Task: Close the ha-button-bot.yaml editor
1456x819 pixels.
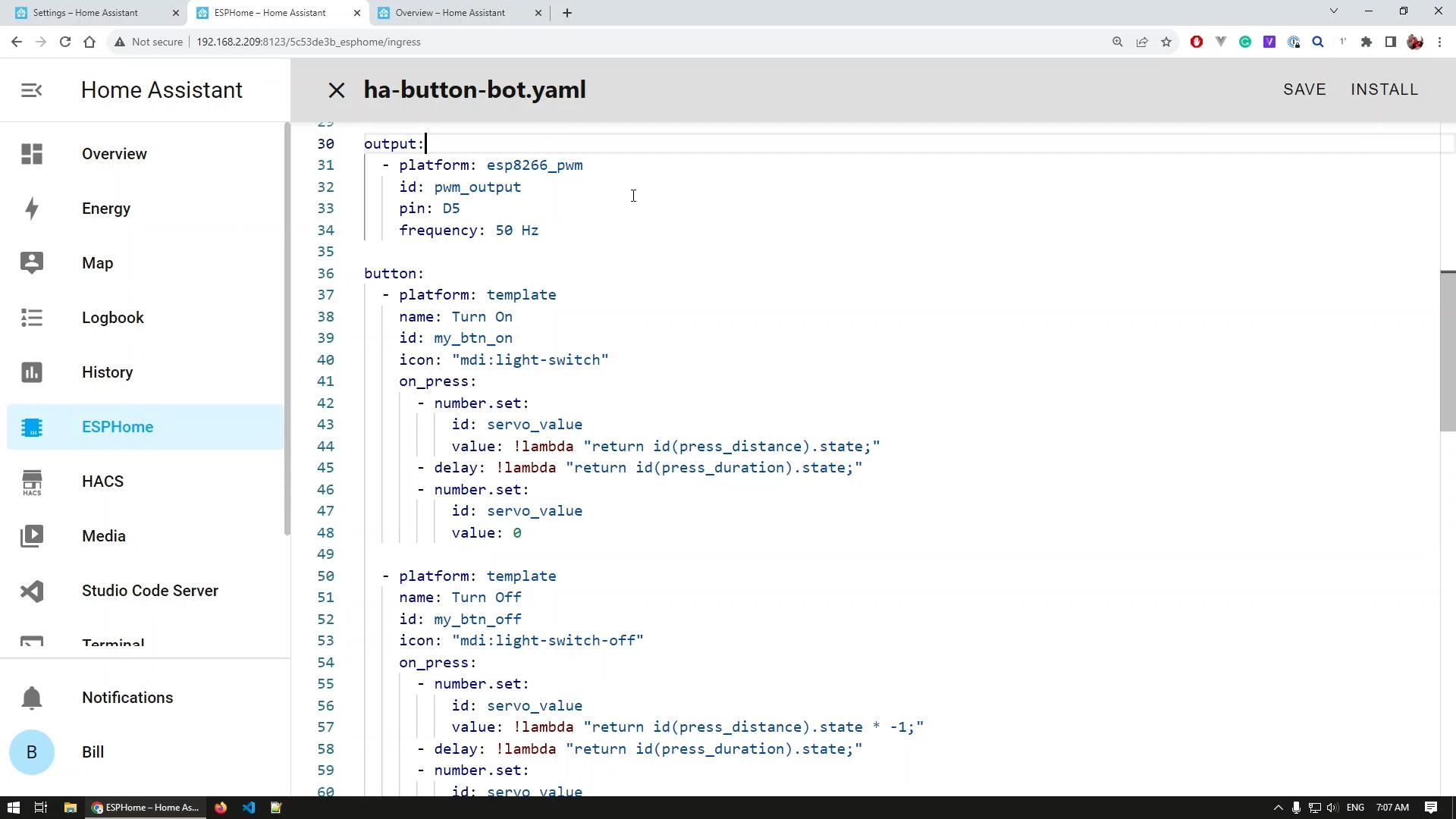Action: click(x=337, y=90)
